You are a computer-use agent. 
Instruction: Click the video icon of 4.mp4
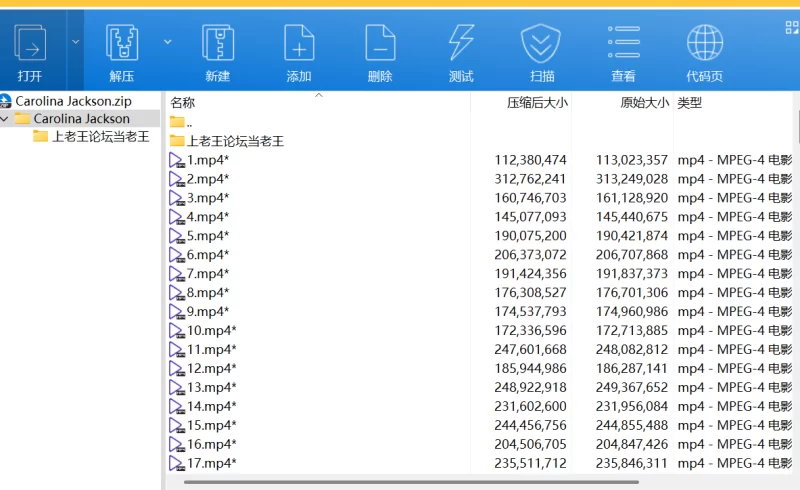(x=177, y=217)
